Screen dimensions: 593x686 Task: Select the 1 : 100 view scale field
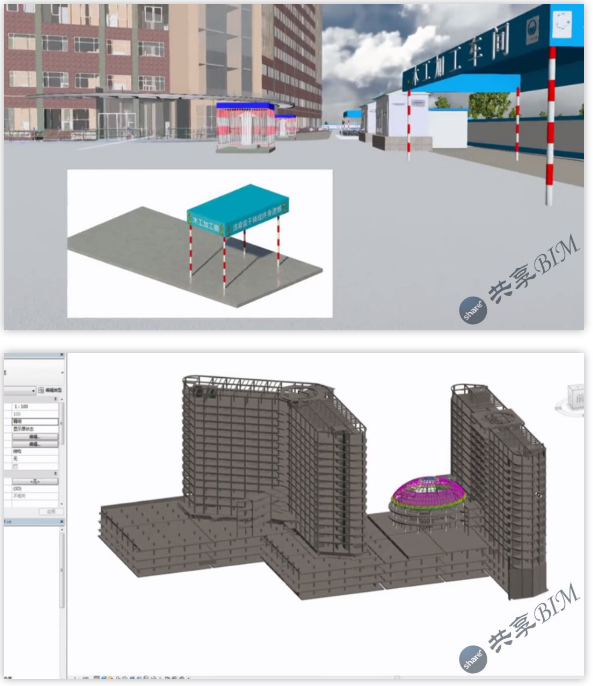coord(35,406)
